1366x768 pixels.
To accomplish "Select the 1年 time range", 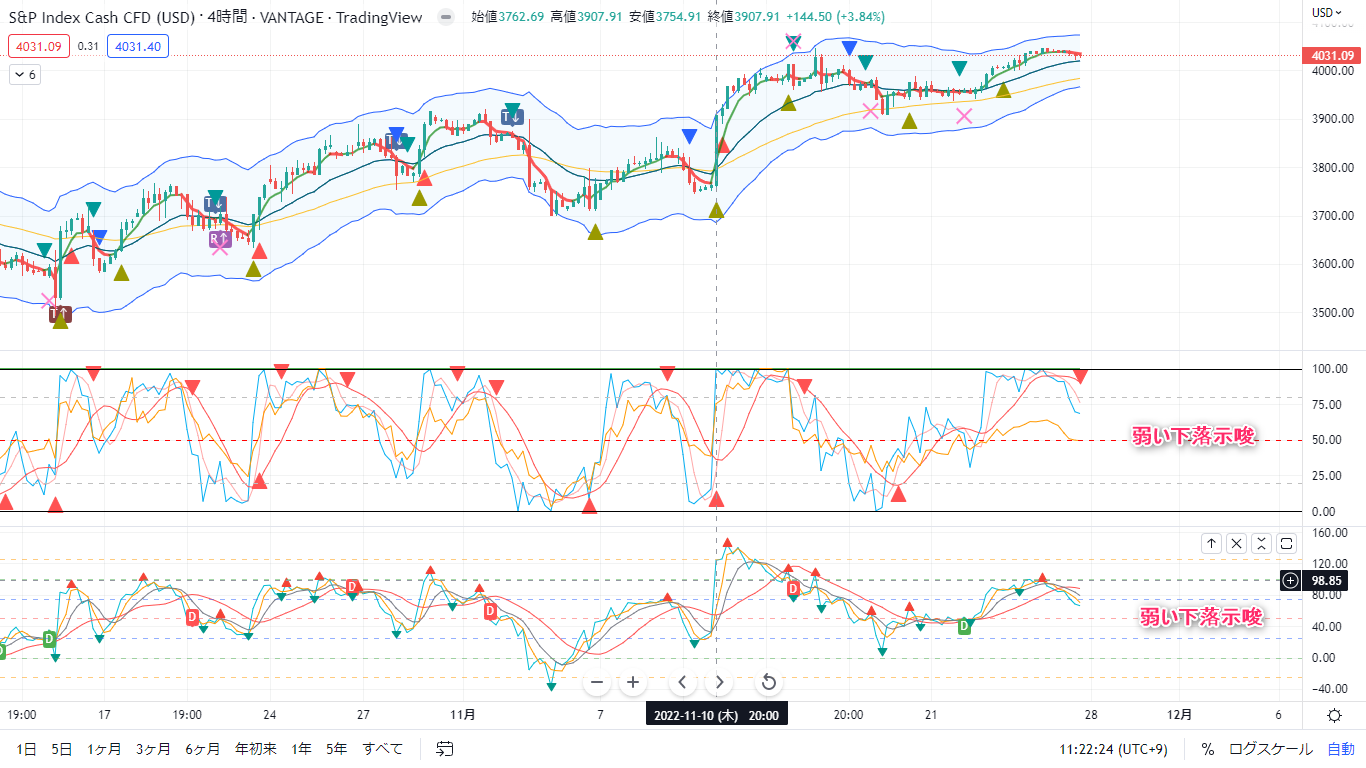I will coord(301,748).
